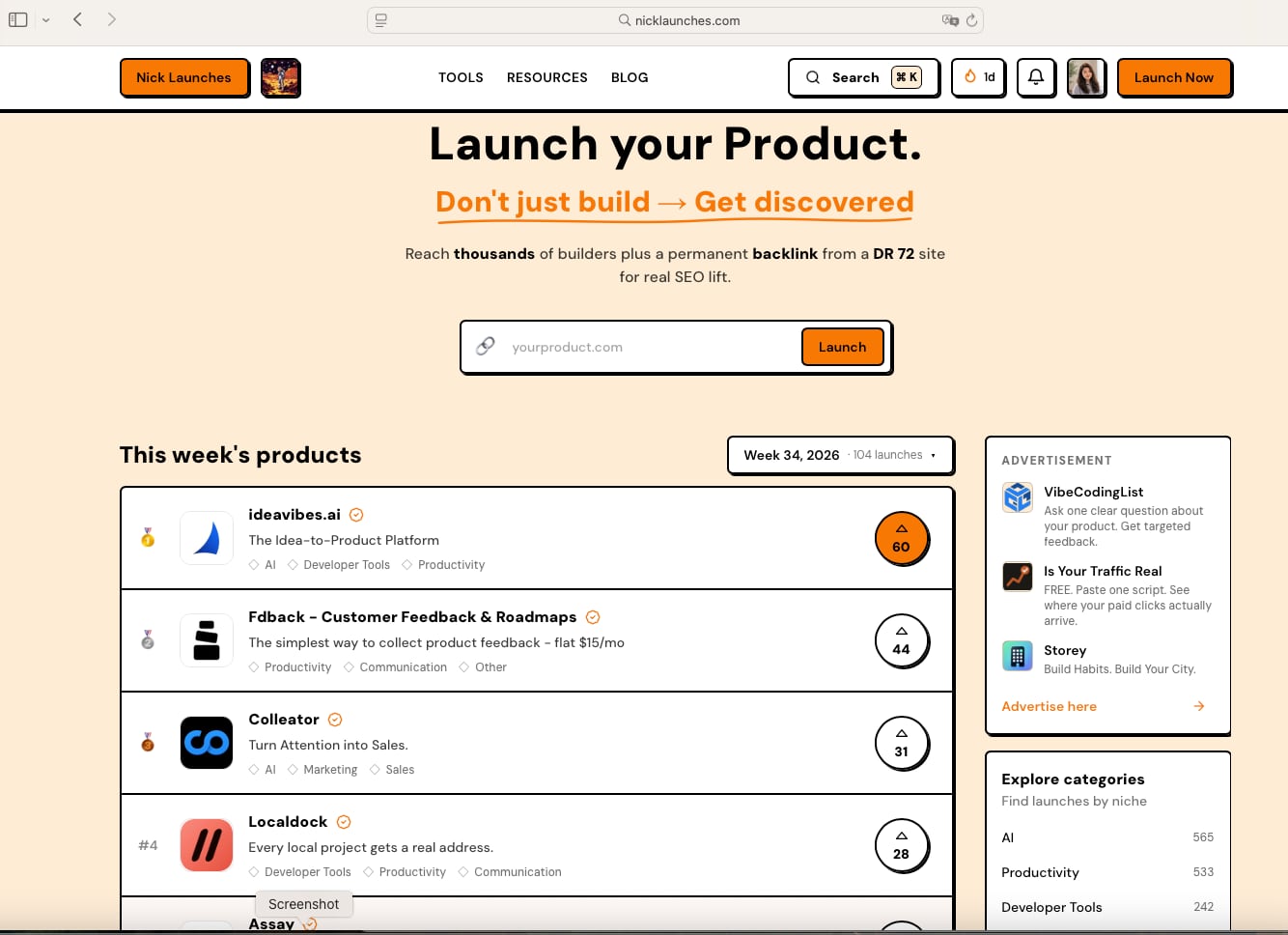The image size is (1288, 935).
Task: Click the #4 rank label on Localdock row
Action: click(x=148, y=845)
